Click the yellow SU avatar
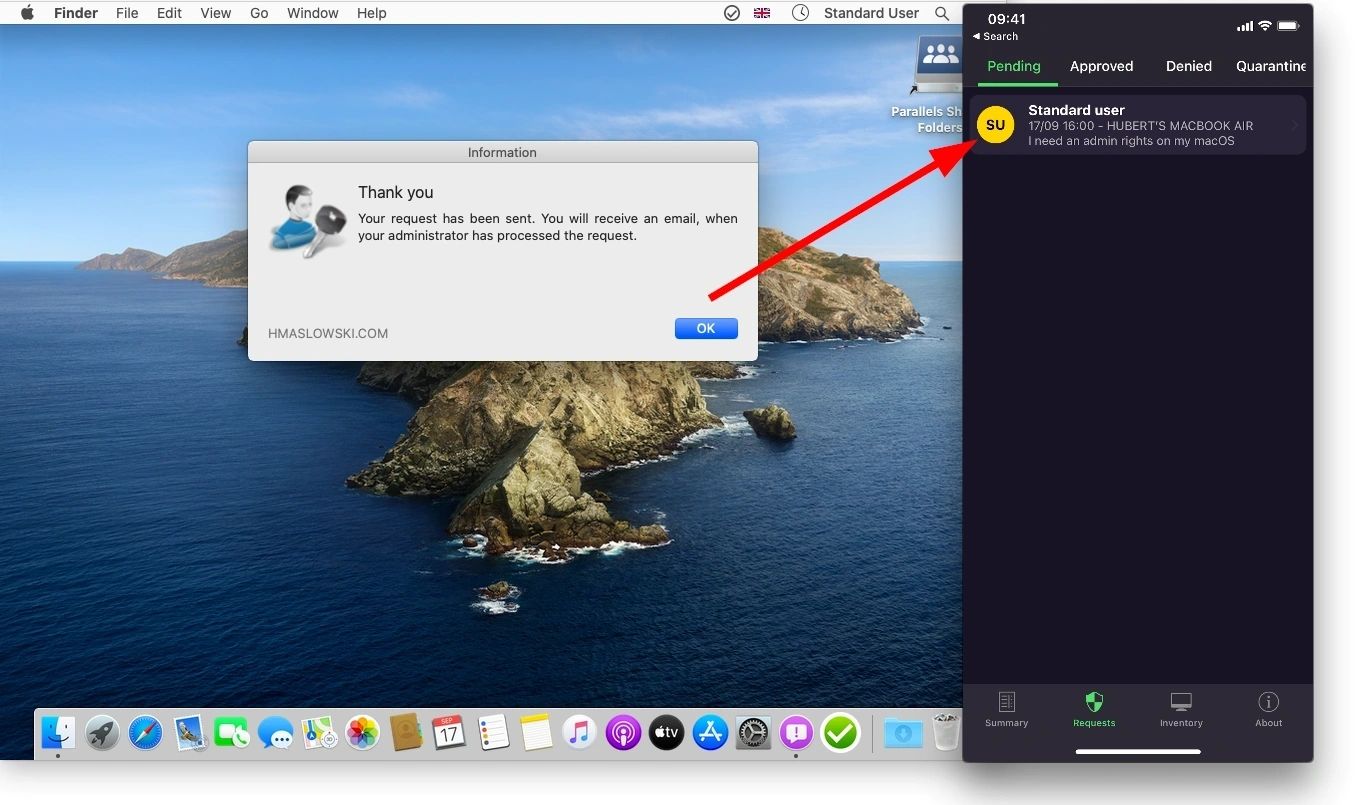Viewport: 1357px width, 805px height. point(995,125)
